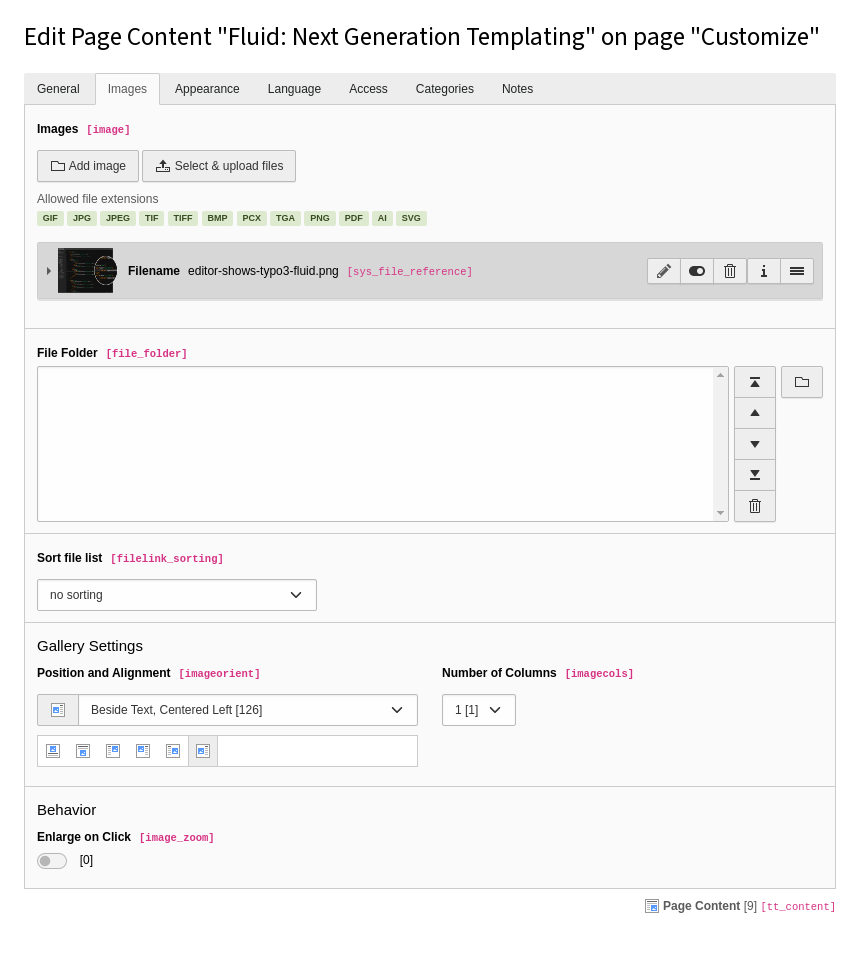Open the Position and Alignment dropdown

(x=247, y=710)
